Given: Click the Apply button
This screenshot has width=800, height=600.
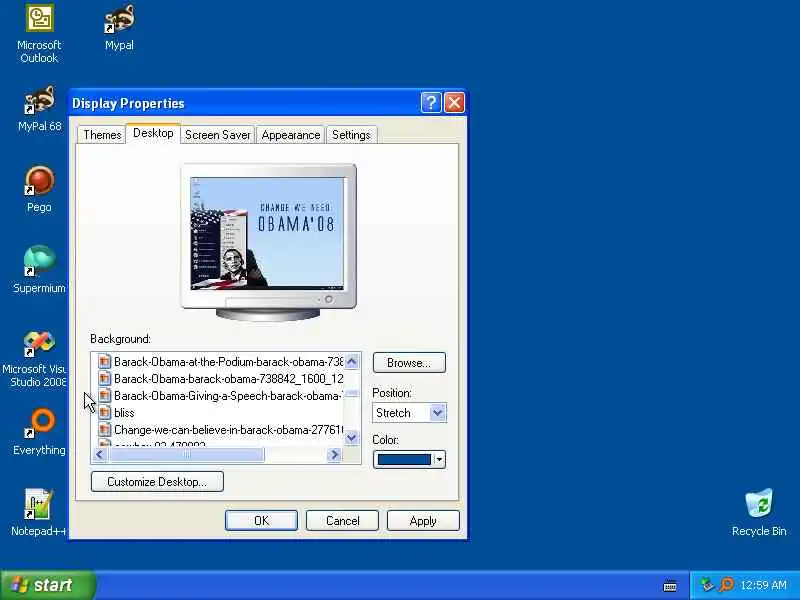Looking at the screenshot, I should (423, 520).
